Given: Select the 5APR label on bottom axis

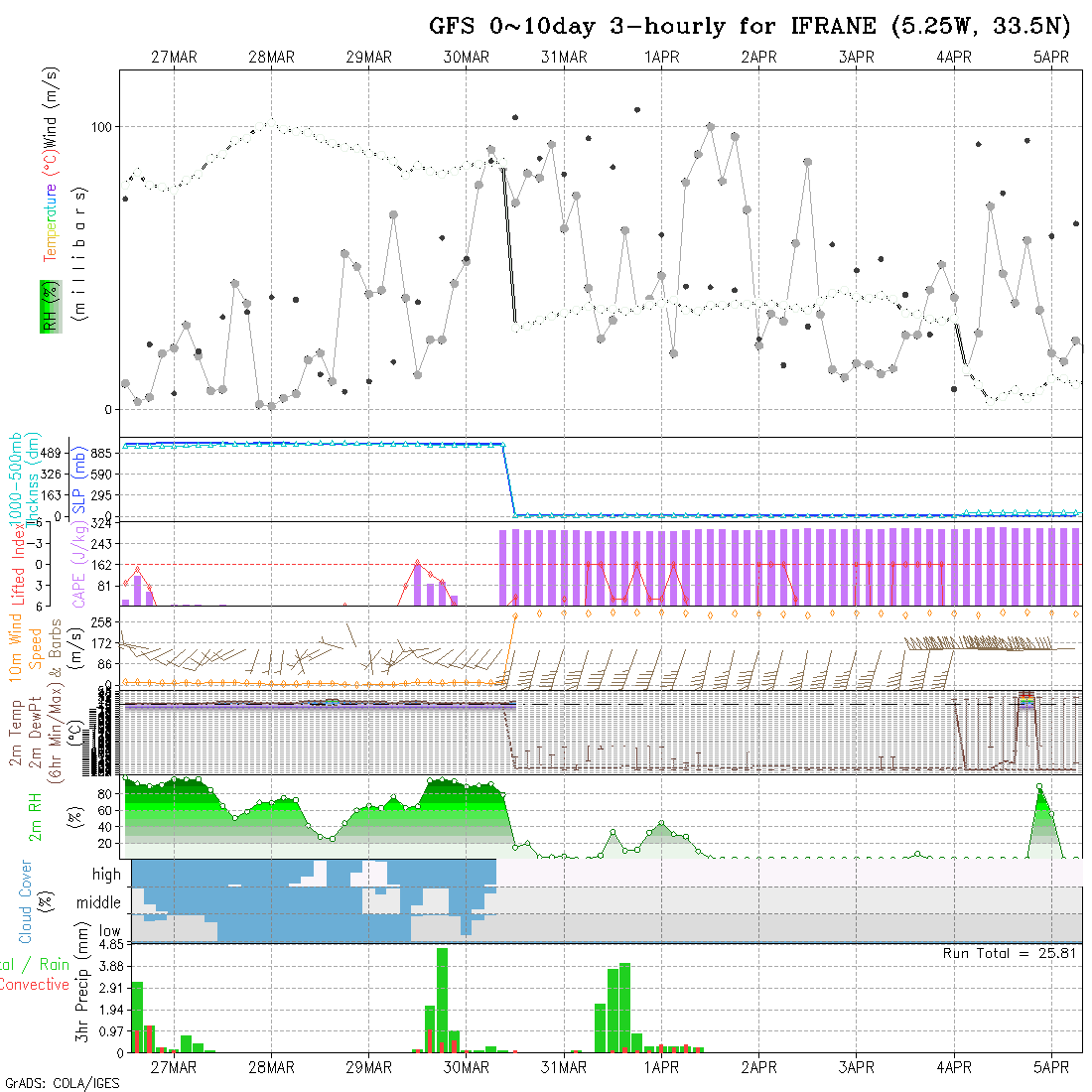Looking at the screenshot, I should tap(1051, 1067).
